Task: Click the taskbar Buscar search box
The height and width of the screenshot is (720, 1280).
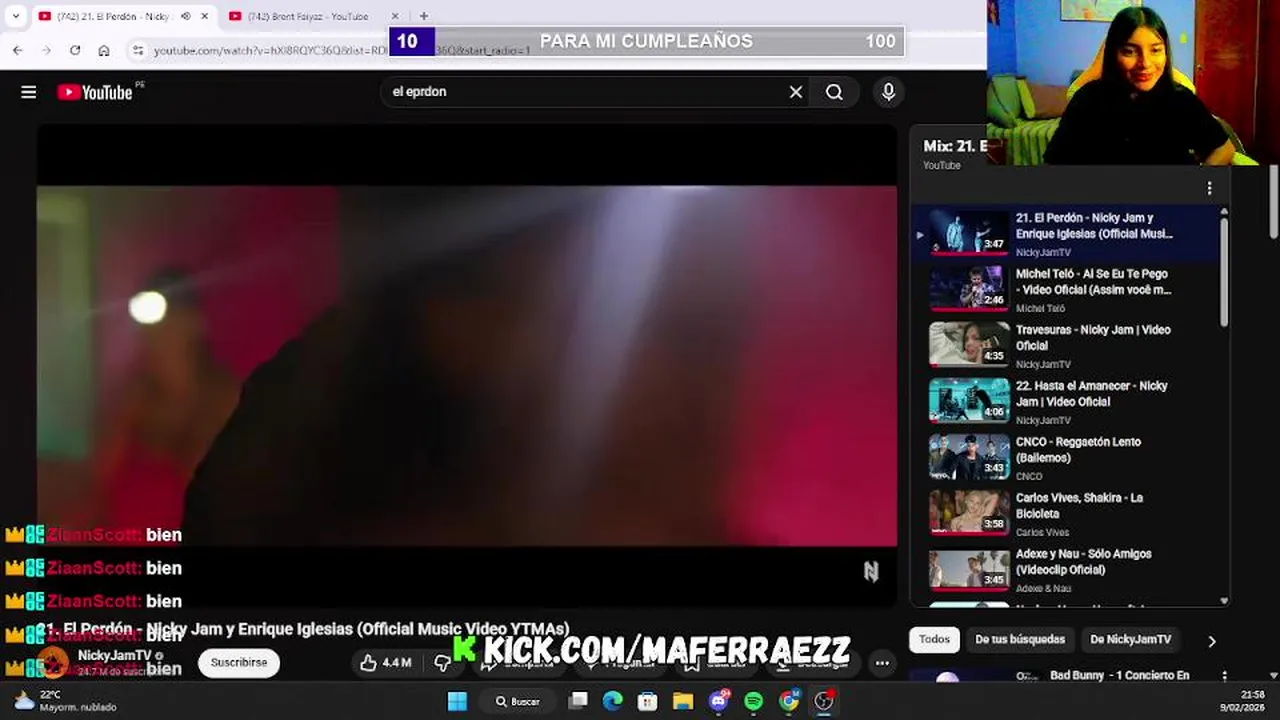Action: point(518,701)
